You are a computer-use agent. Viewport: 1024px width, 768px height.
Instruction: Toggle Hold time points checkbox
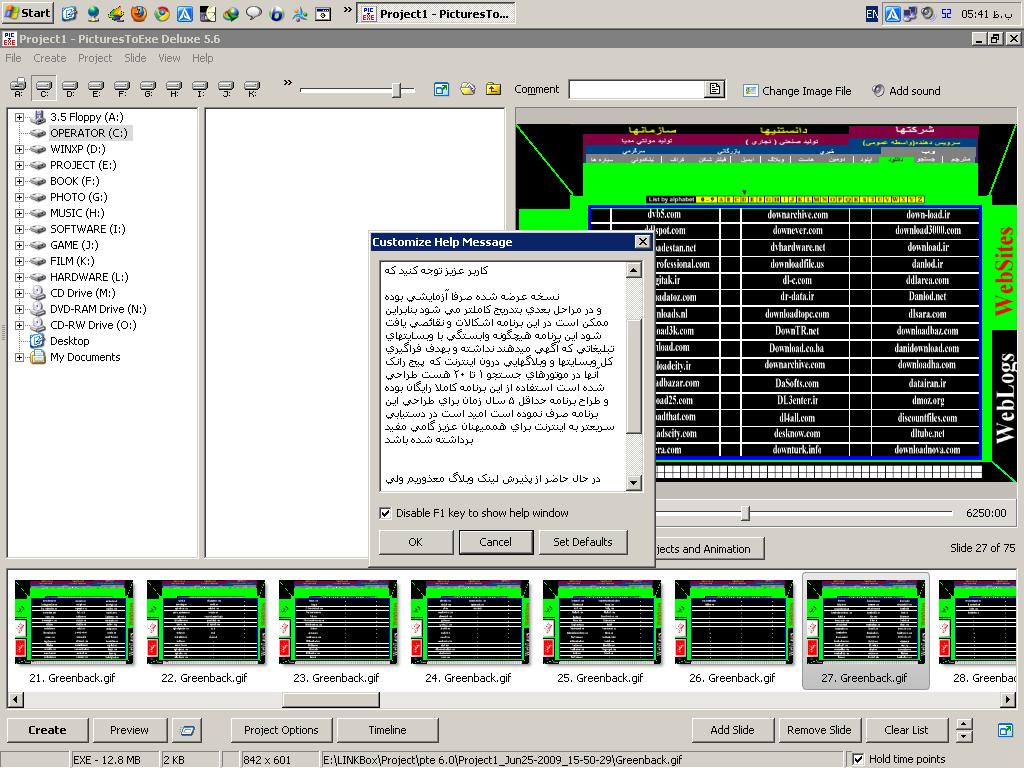(x=858, y=759)
